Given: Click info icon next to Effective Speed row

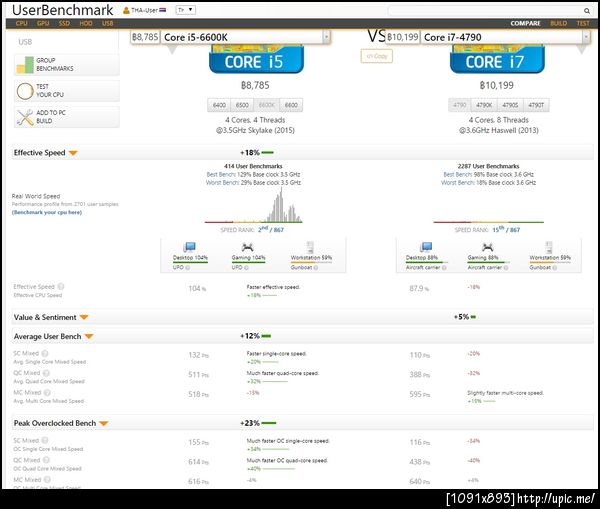Looking at the screenshot, I should coord(61,286).
